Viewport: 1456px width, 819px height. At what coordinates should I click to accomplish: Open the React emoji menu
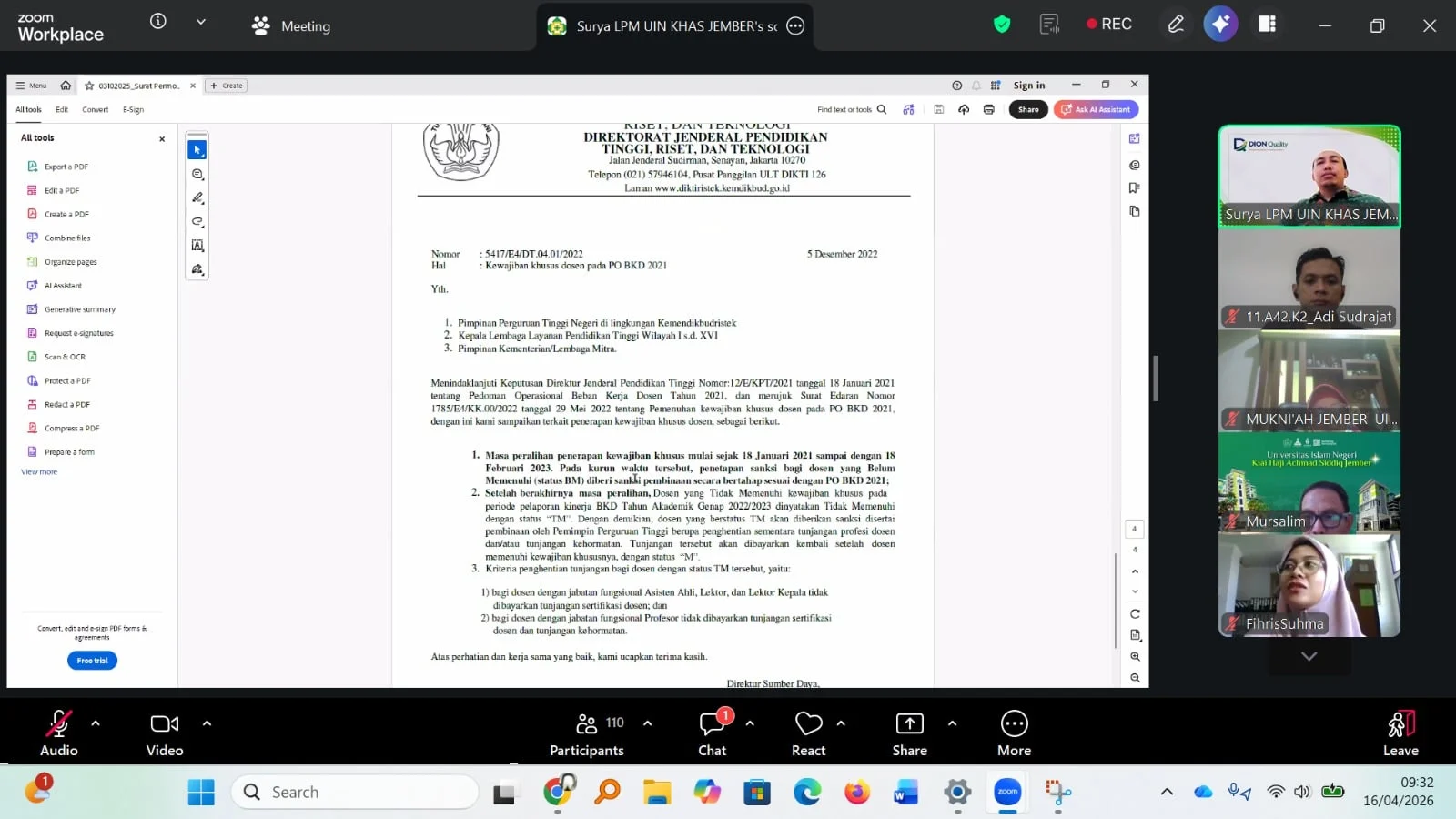point(808,733)
